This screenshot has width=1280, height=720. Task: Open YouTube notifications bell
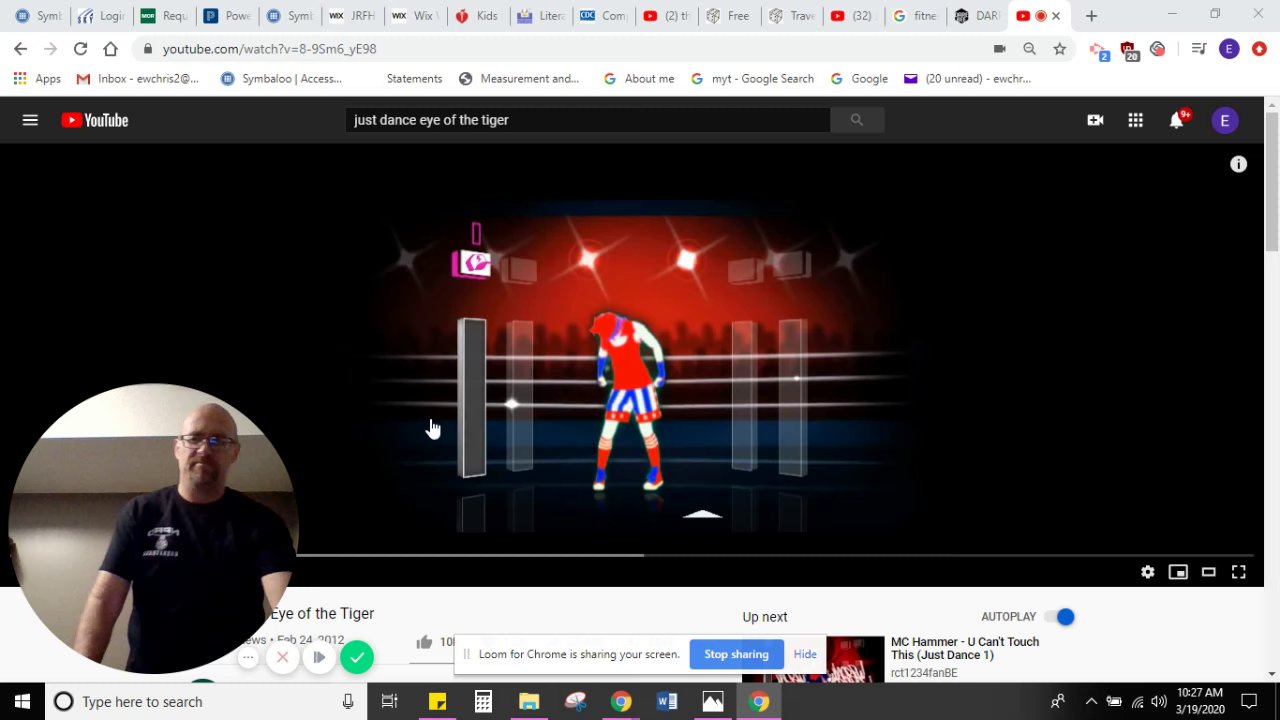click(x=1177, y=120)
